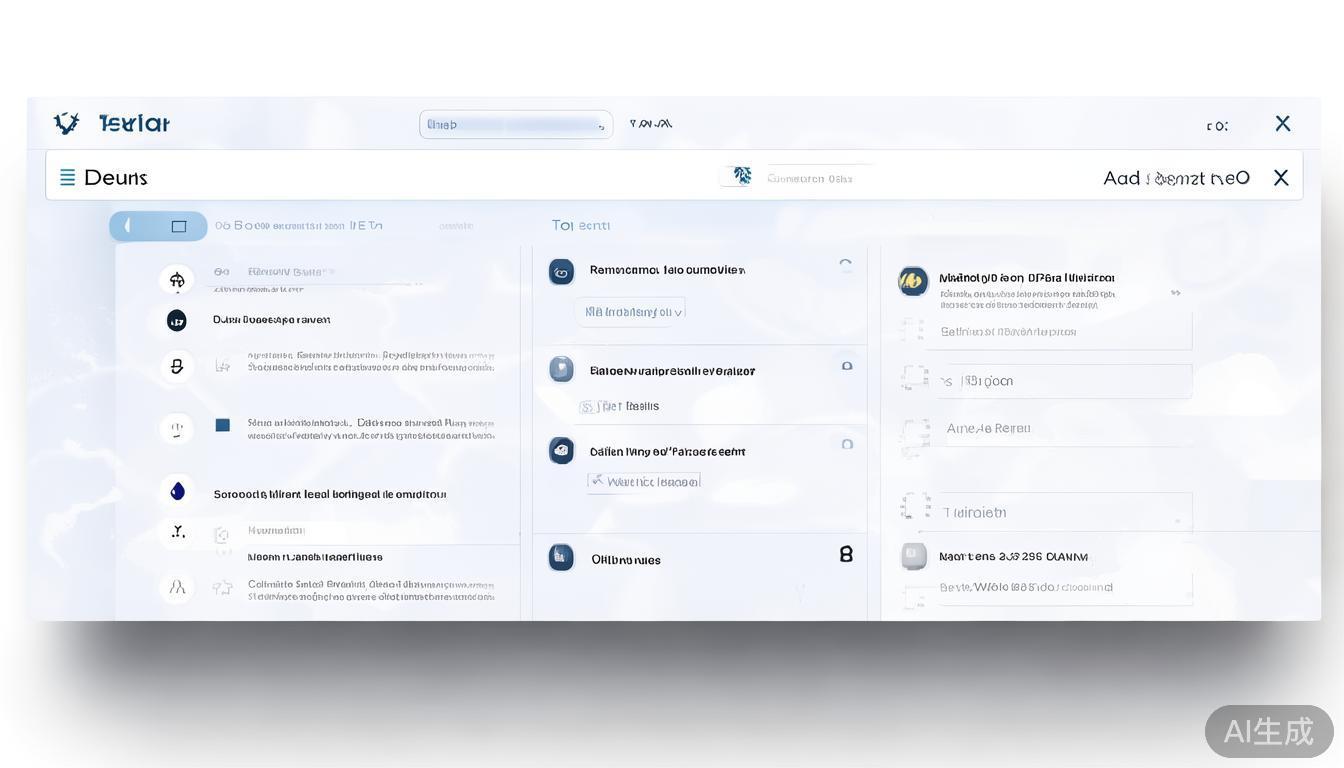Click the gray square icon beside Maorttens row

(913, 556)
